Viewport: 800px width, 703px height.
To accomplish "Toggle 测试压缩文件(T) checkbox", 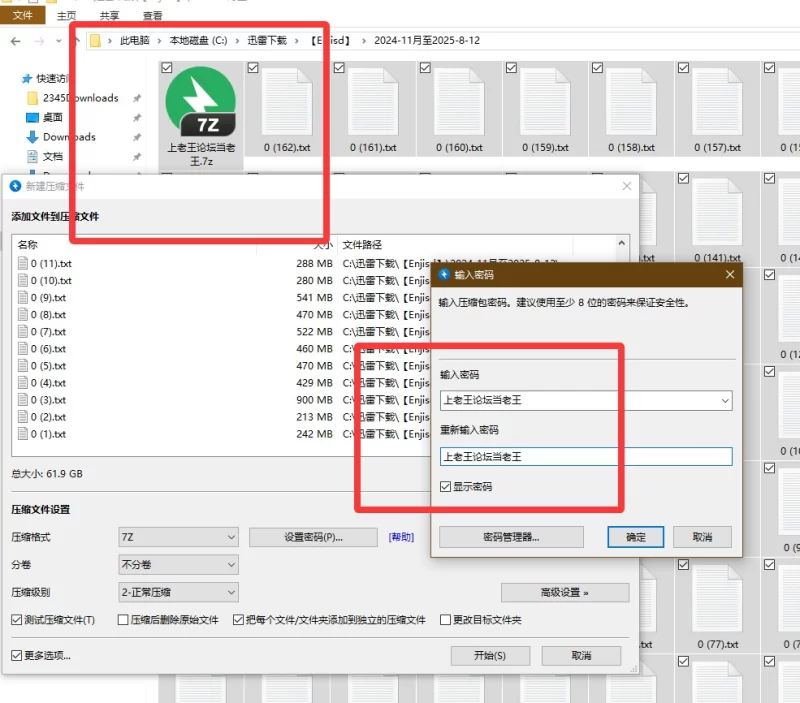I will pos(17,620).
